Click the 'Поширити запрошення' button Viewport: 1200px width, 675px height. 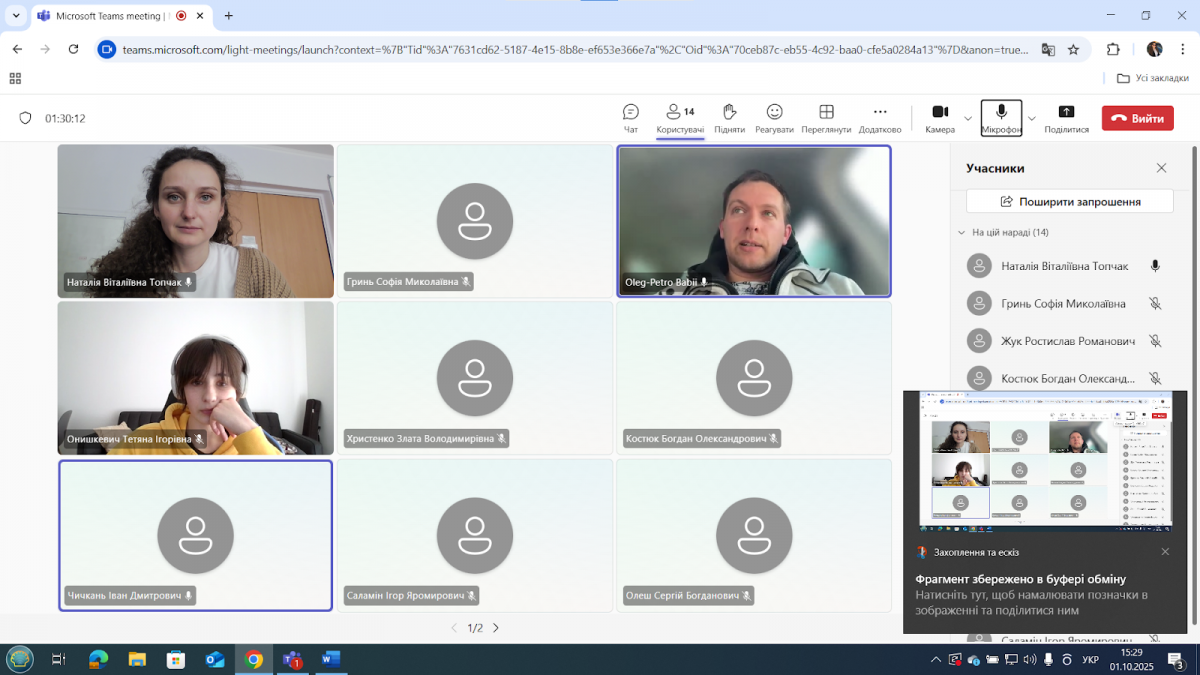(x=1069, y=201)
